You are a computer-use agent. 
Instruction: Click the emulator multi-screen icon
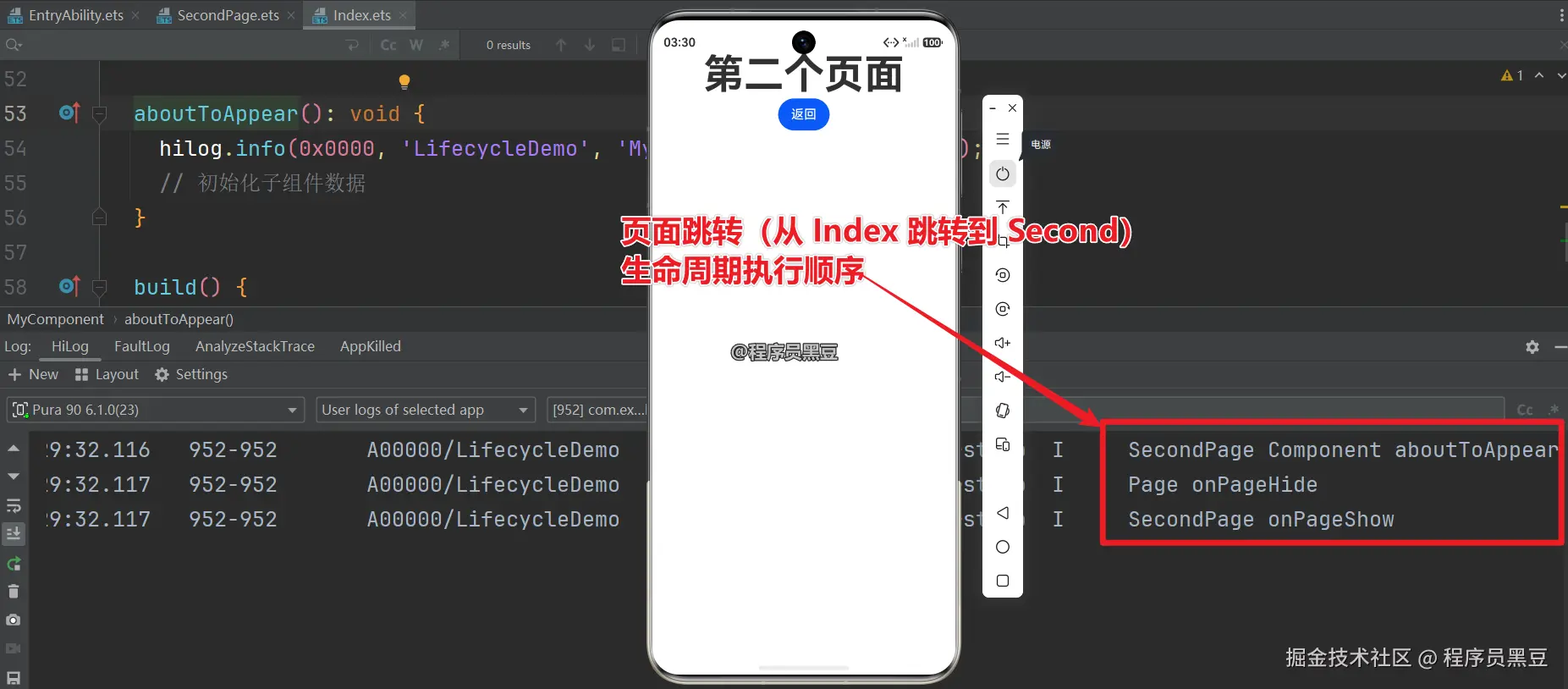click(1003, 444)
